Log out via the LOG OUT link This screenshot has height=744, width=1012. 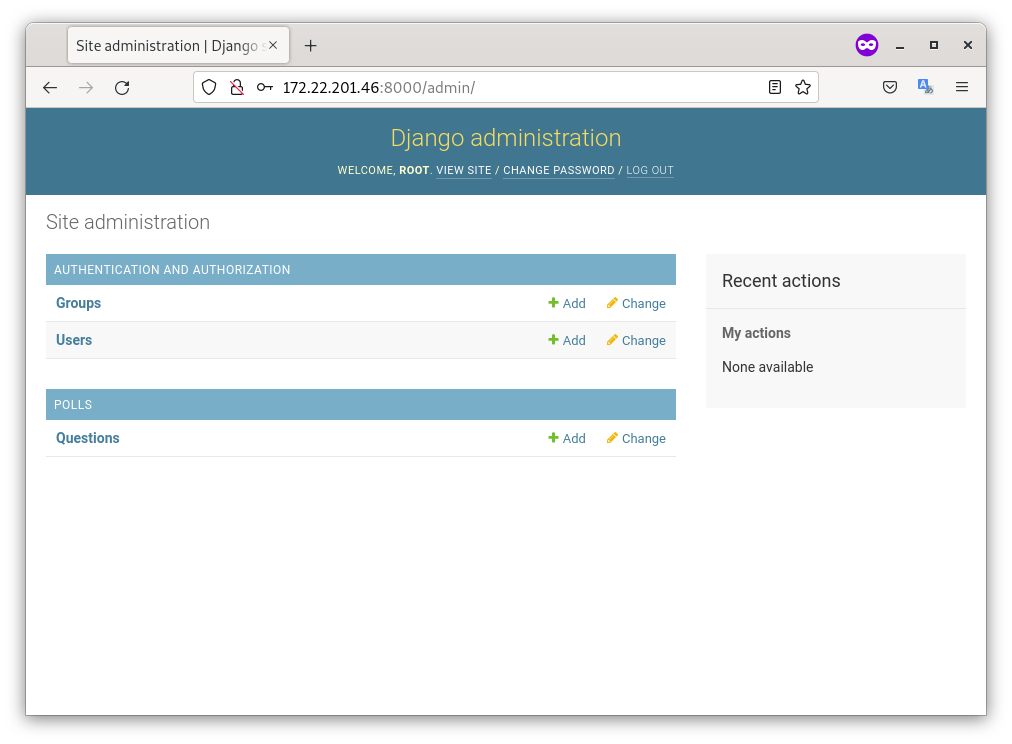(650, 171)
